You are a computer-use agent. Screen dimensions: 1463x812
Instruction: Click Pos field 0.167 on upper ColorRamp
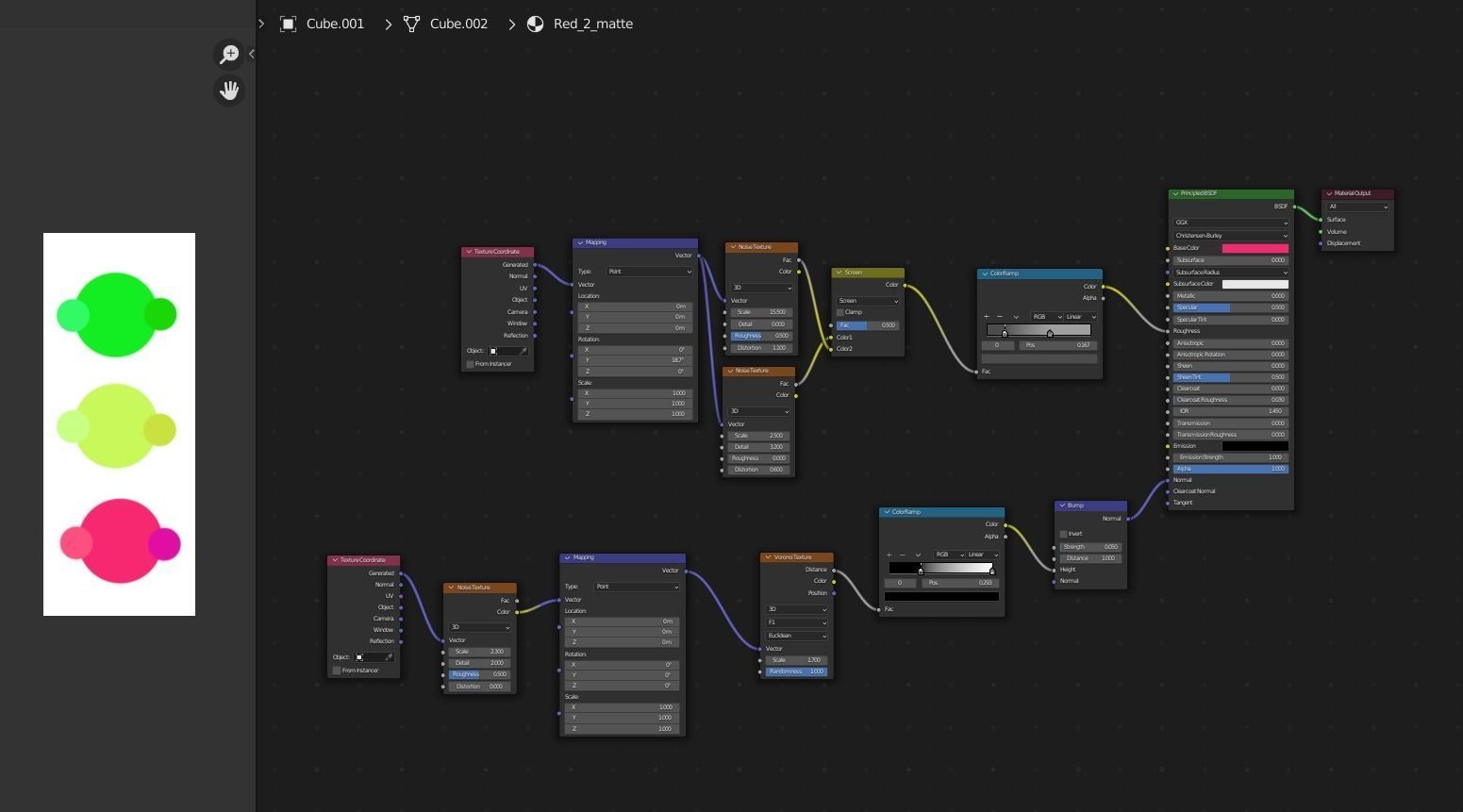point(1057,345)
